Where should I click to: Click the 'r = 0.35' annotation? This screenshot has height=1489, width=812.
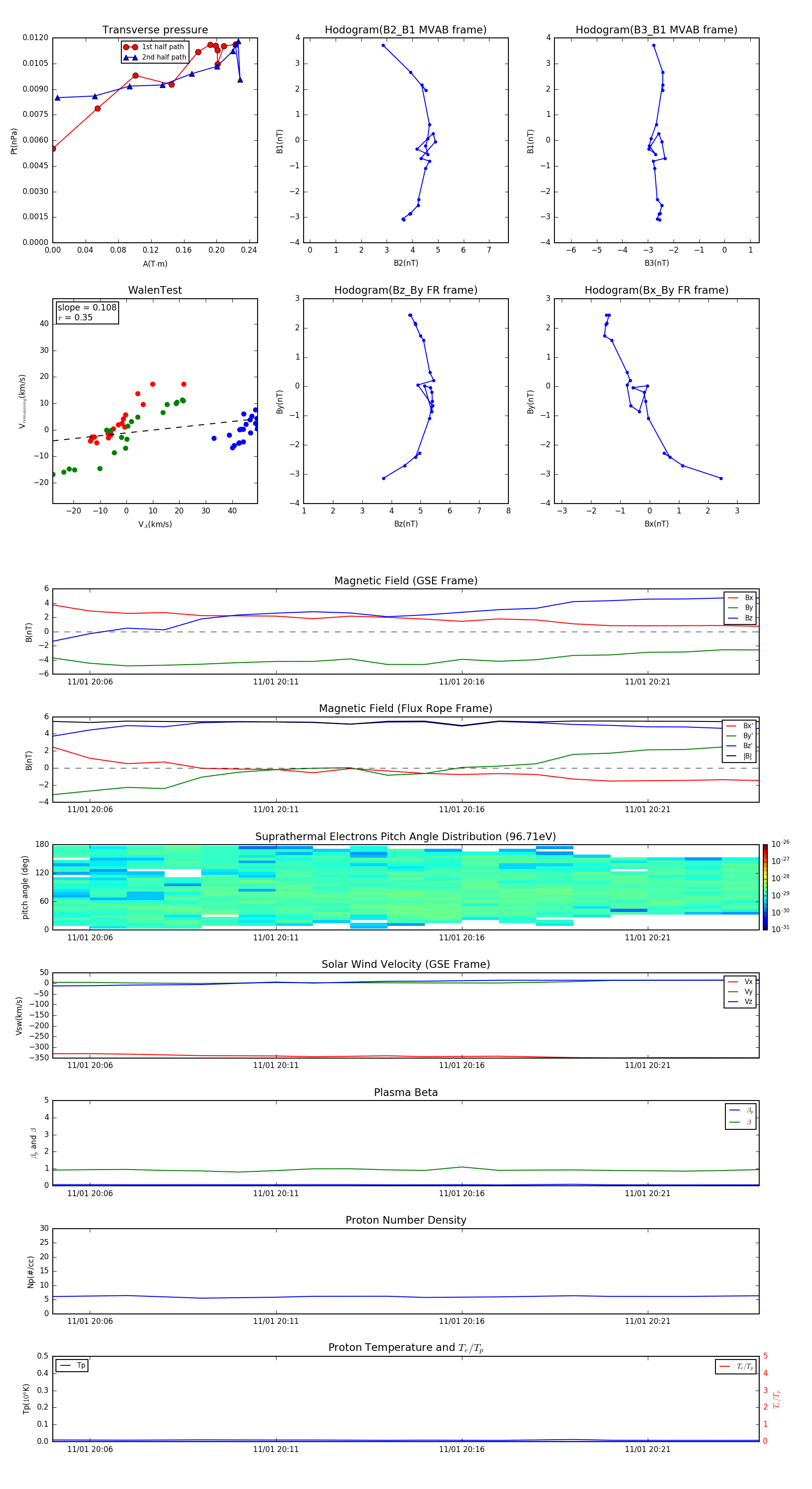click(x=75, y=317)
